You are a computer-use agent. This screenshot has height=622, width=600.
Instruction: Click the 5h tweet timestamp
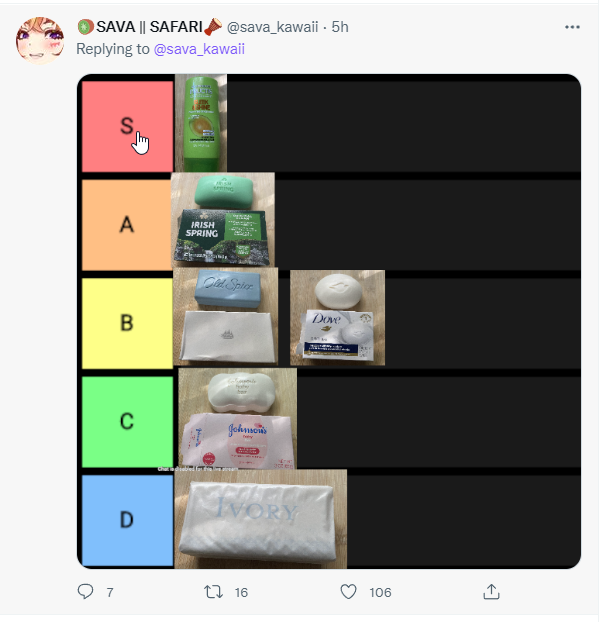340,27
